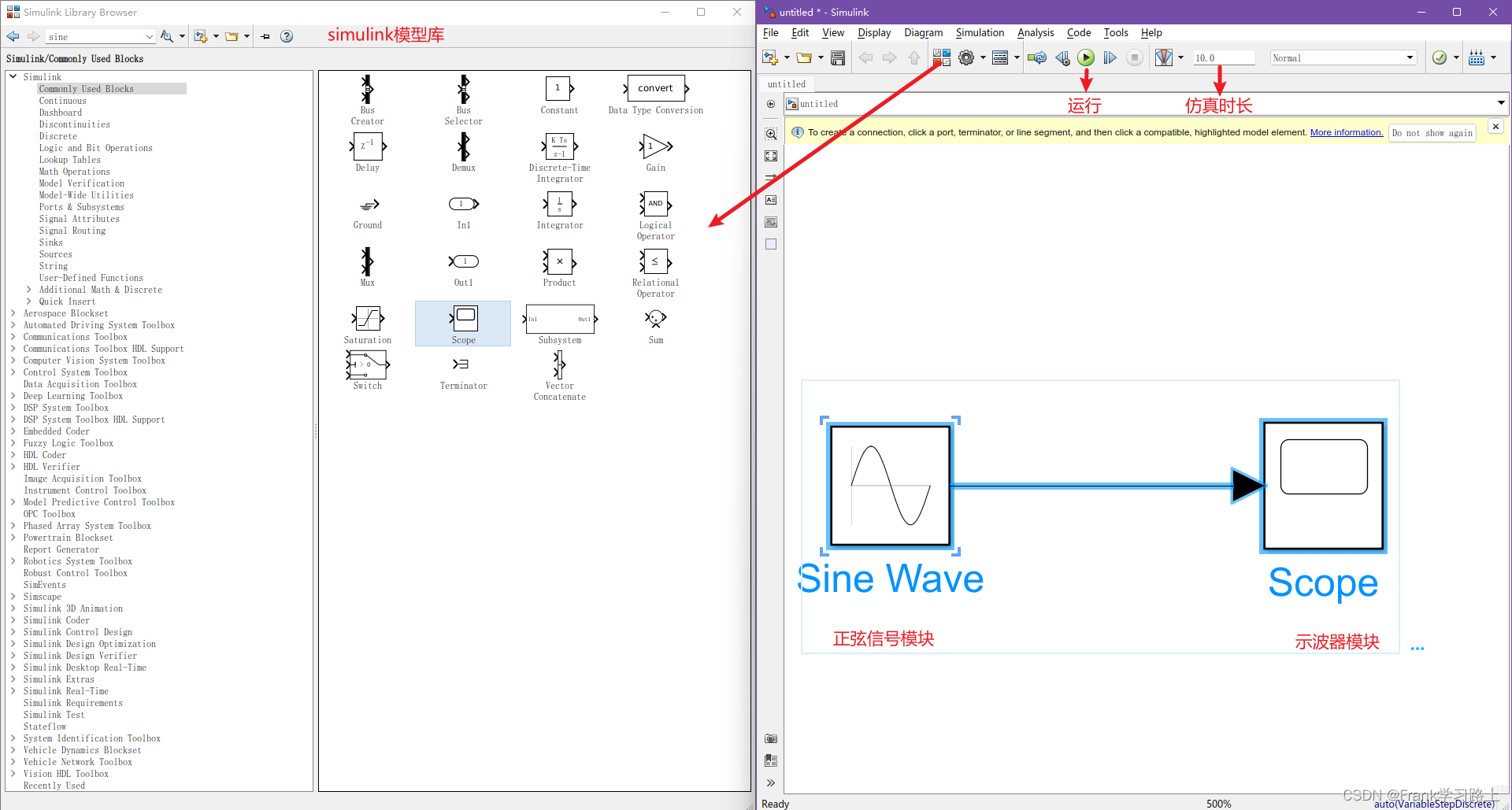This screenshot has height=810, width=1512.
Task: Open the File menu
Action: pyautogui.click(x=771, y=32)
